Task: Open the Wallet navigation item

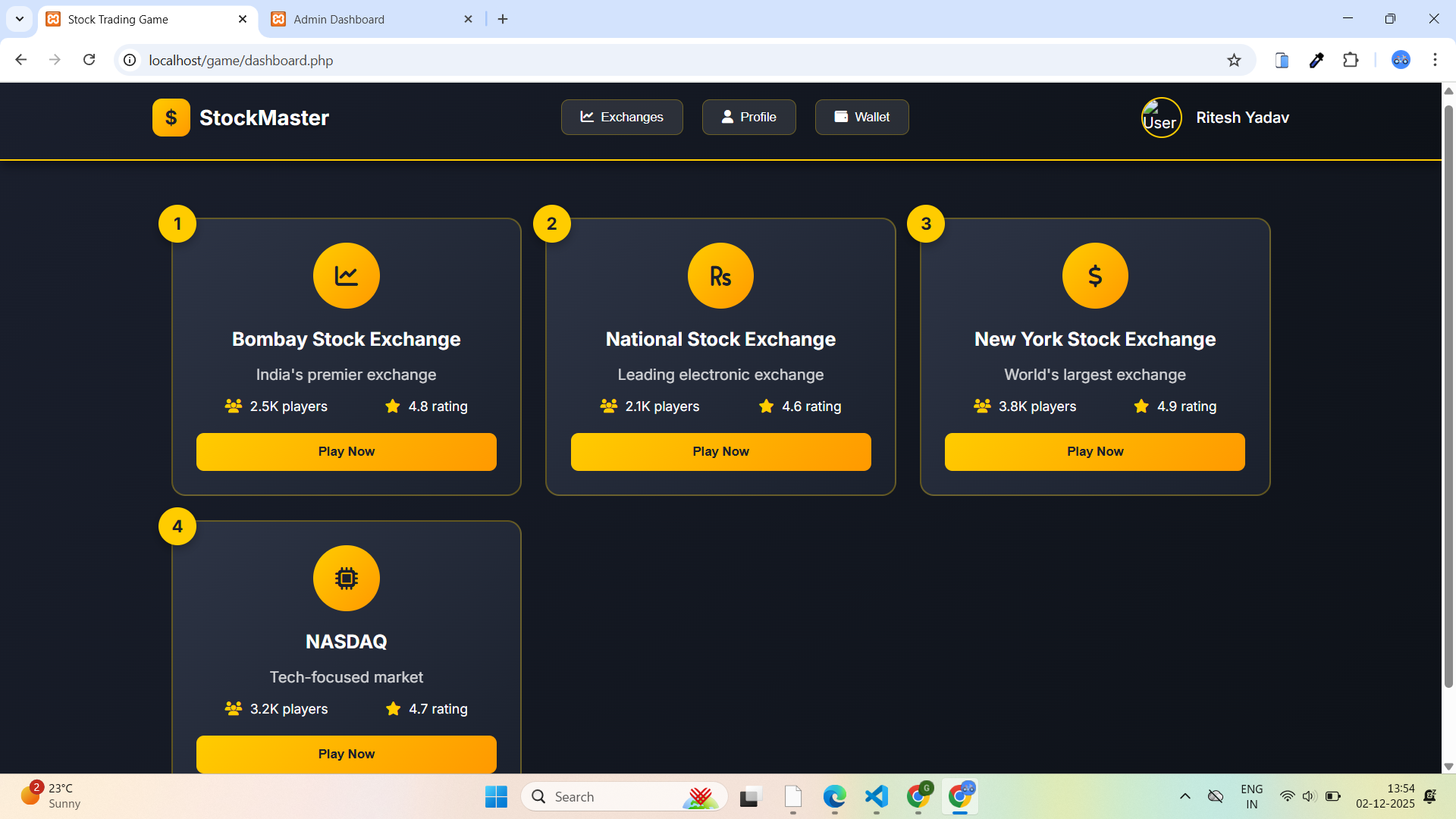Action: coord(861,117)
